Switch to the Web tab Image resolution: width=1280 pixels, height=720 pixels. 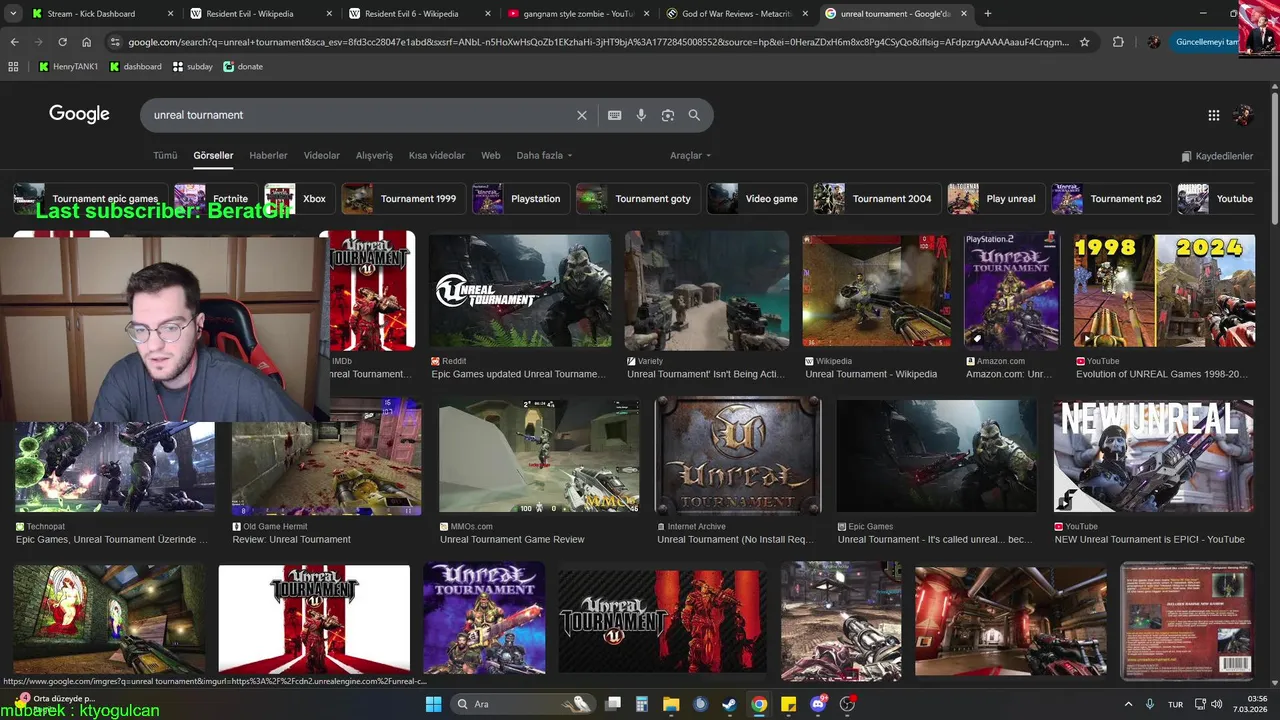point(491,156)
